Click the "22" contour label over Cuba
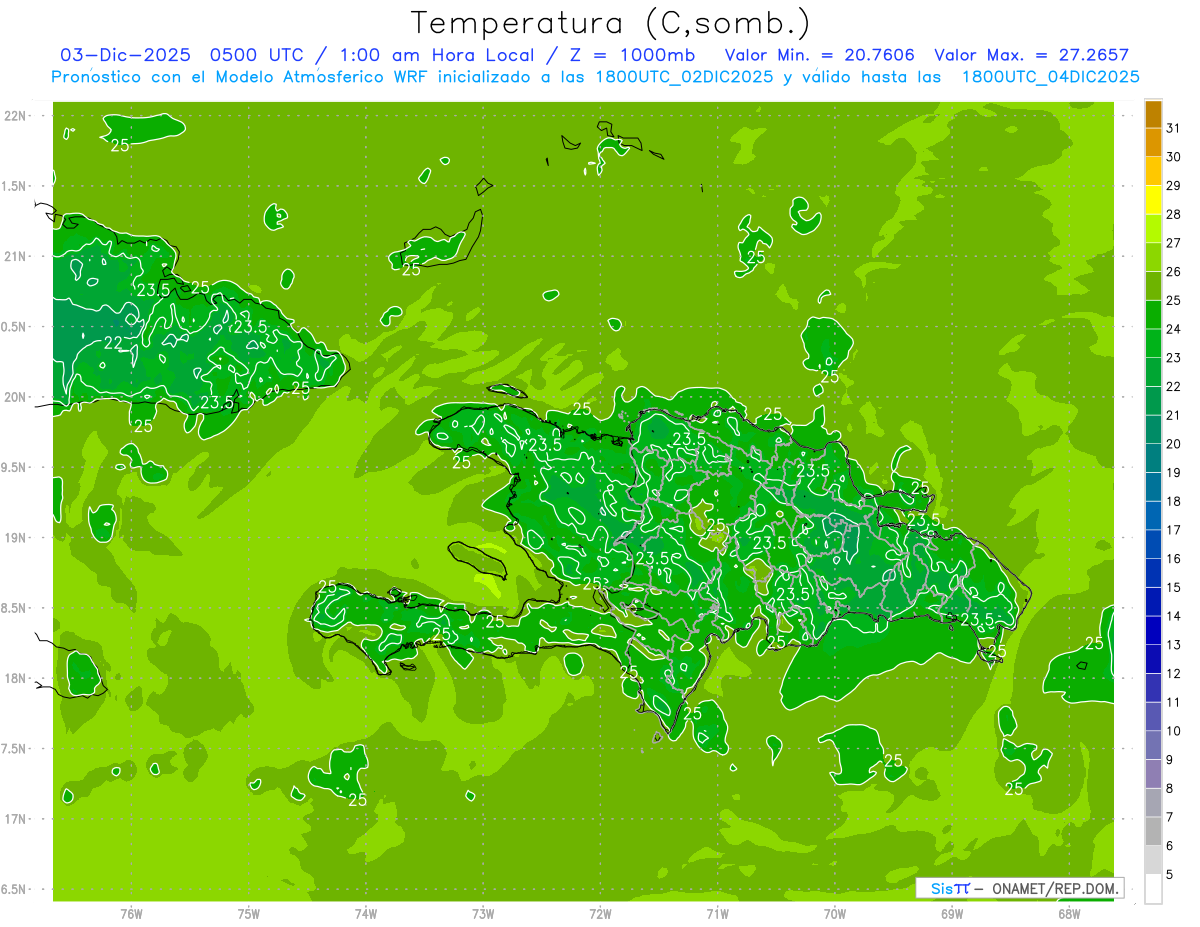 (x=113, y=344)
